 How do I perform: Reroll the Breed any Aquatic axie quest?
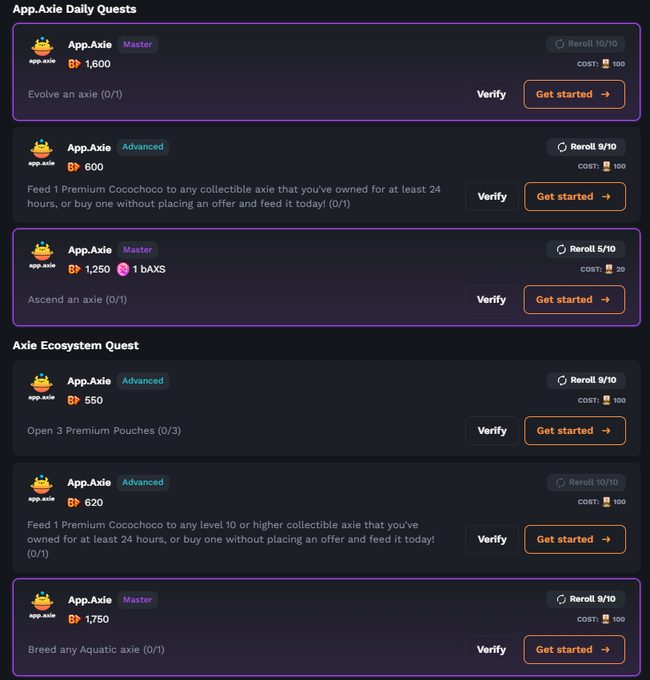tap(585, 599)
